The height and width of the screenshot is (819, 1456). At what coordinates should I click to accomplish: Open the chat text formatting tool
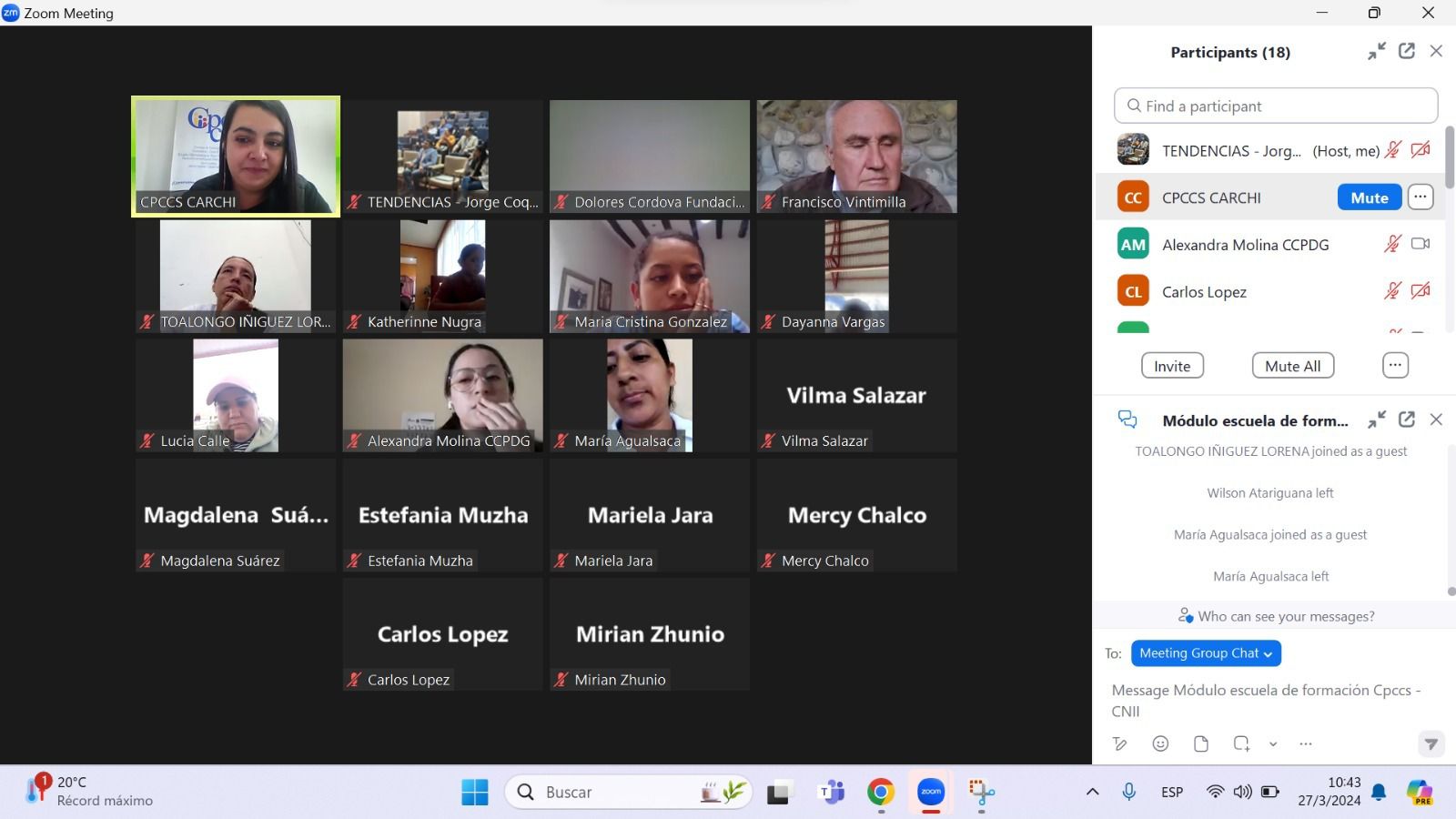point(1120,743)
